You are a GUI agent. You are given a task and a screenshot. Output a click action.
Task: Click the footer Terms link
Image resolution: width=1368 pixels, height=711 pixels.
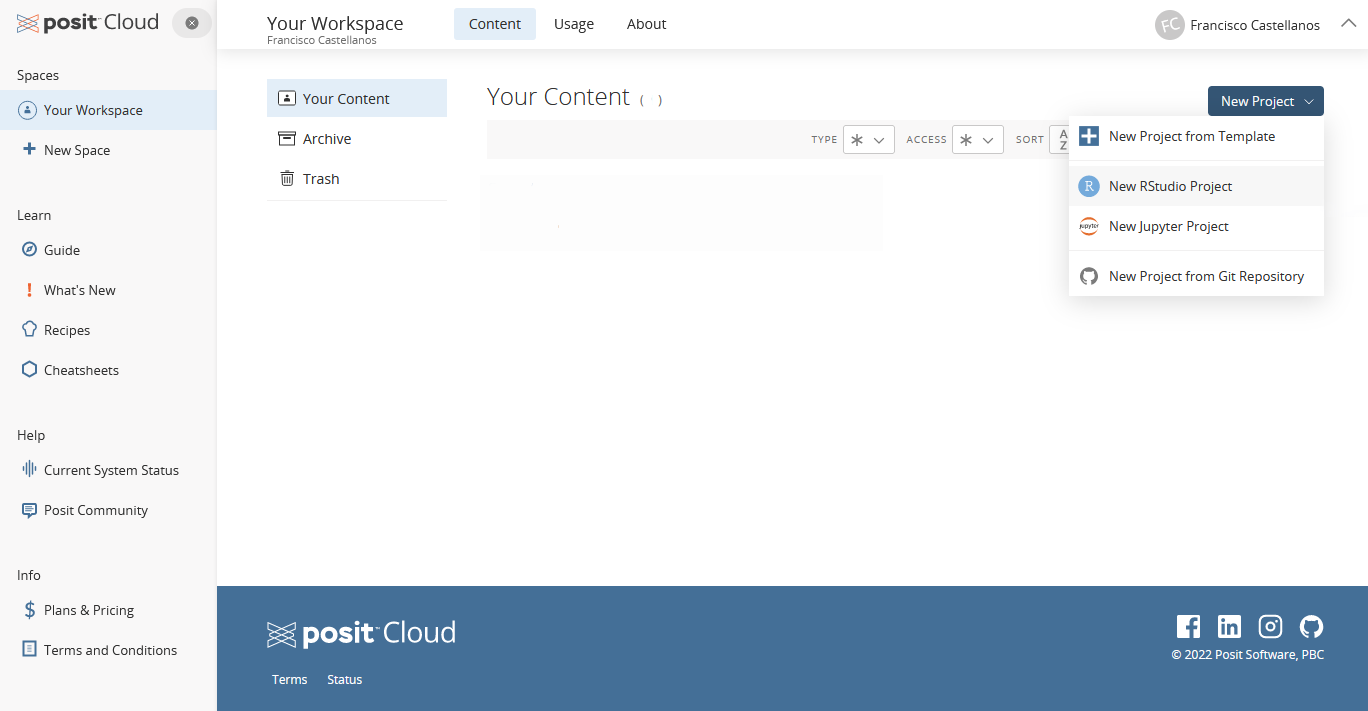pos(290,679)
